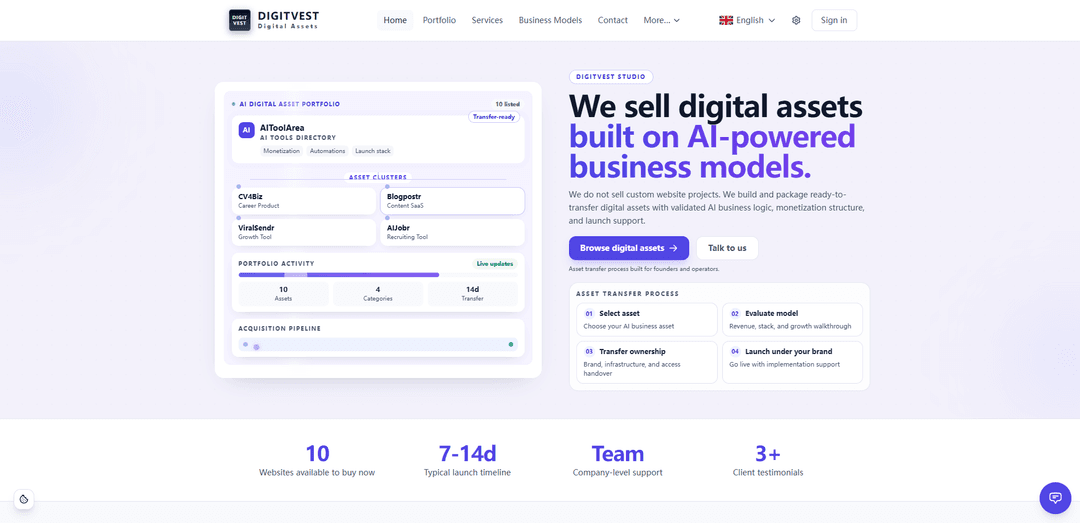Click step 01 Select asset
This screenshot has height=523, width=1080.
point(647,320)
